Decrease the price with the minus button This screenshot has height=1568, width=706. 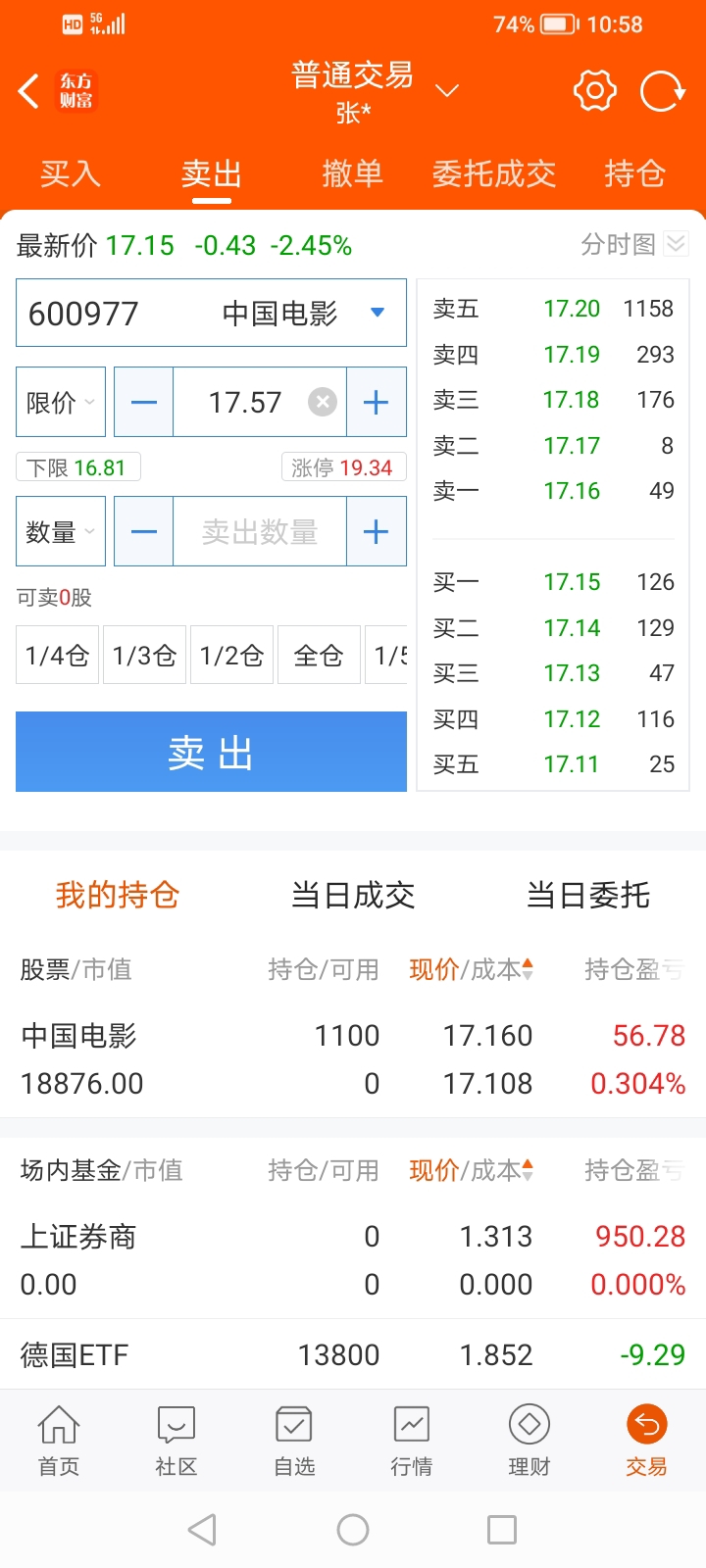(x=144, y=402)
